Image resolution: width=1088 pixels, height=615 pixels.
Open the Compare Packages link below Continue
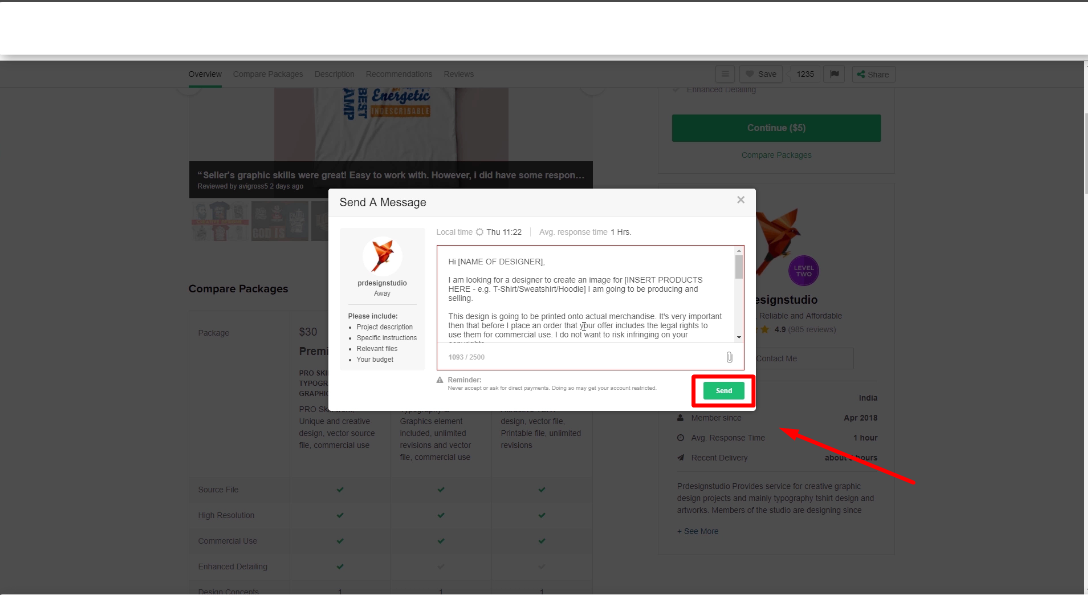pos(776,155)
